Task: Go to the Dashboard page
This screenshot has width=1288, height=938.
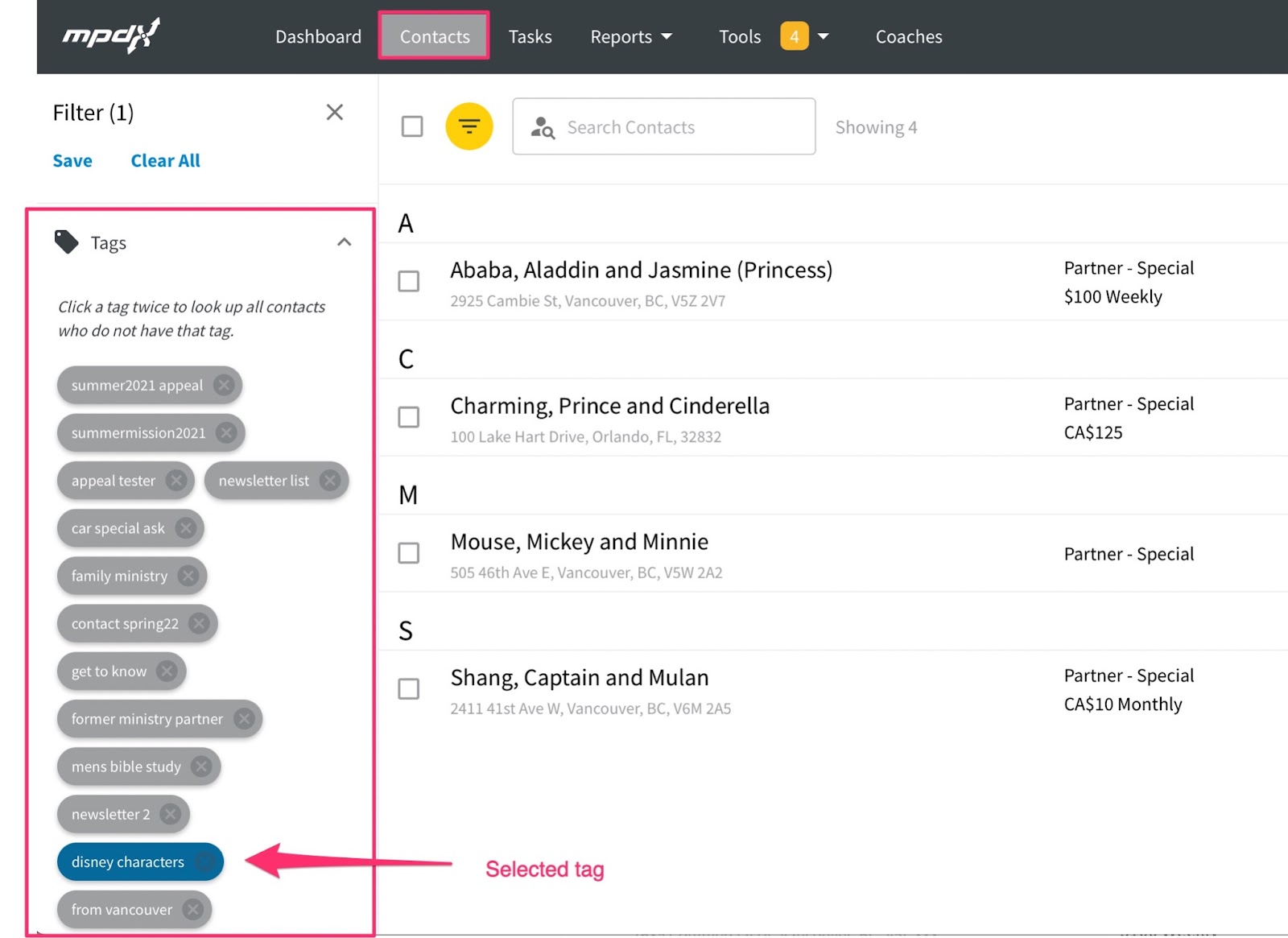Action: click(318, 36)
